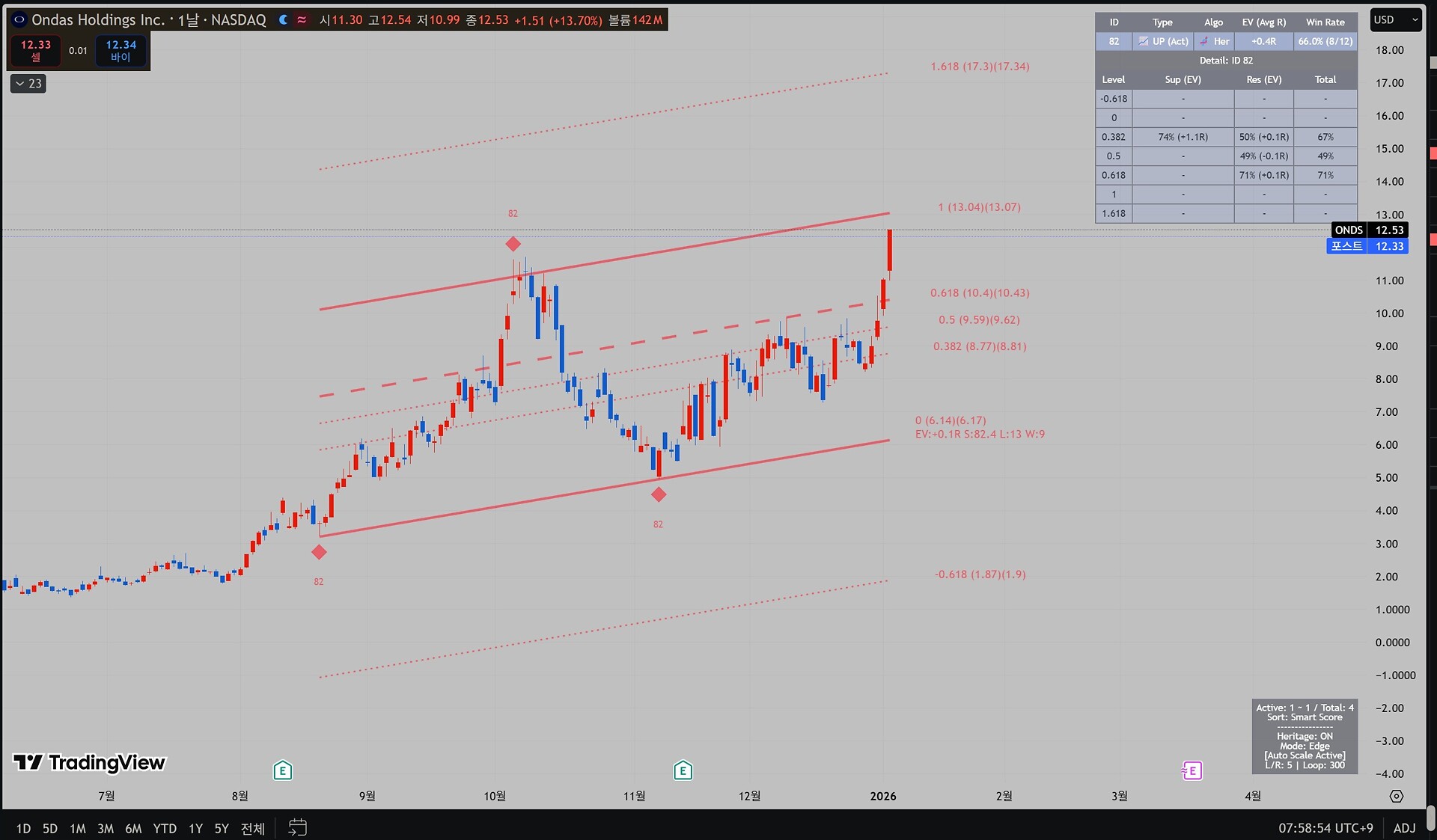
Task: Click the earnings marker near August
Action: tap(282, 770)
